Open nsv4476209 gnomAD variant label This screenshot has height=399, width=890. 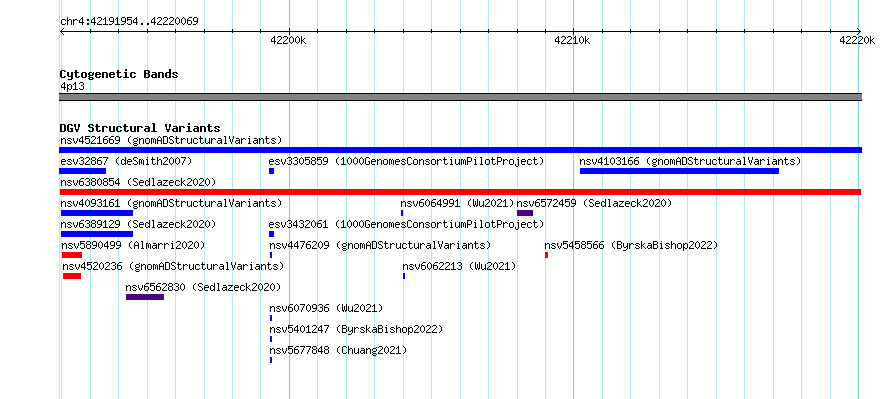(380, 245)
